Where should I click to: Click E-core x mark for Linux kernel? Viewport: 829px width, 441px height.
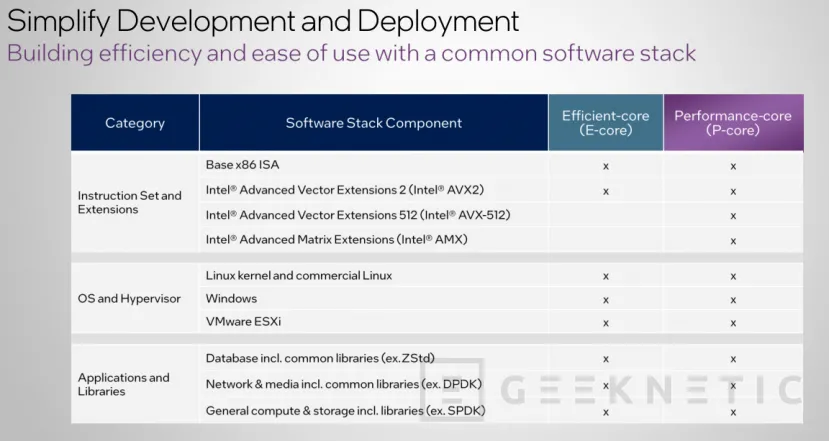tap(606, 276)
